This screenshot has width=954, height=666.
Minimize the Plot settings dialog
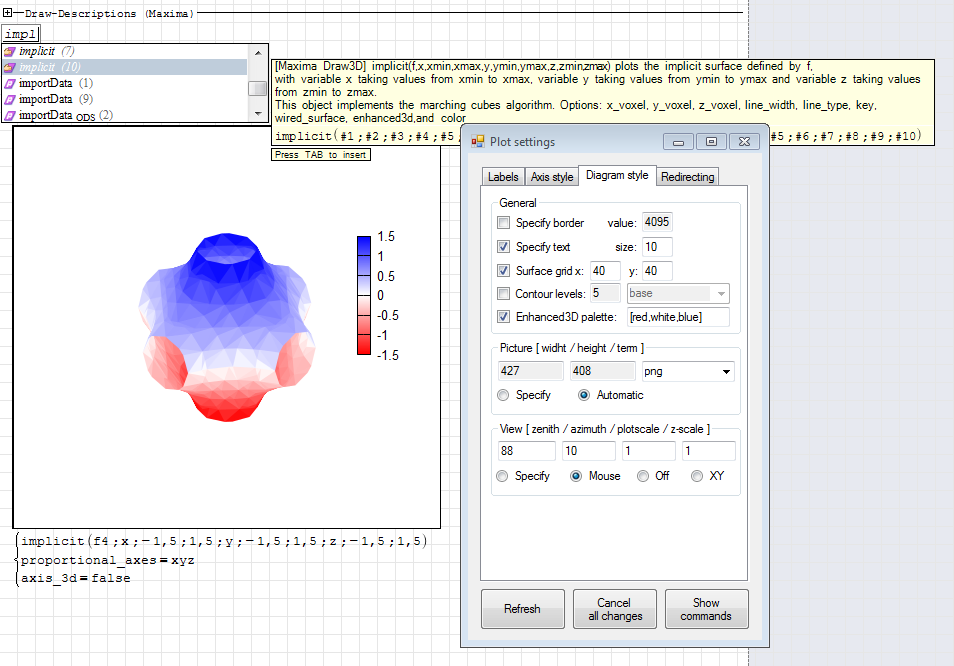pyautogui.click(x=678, y=142)
